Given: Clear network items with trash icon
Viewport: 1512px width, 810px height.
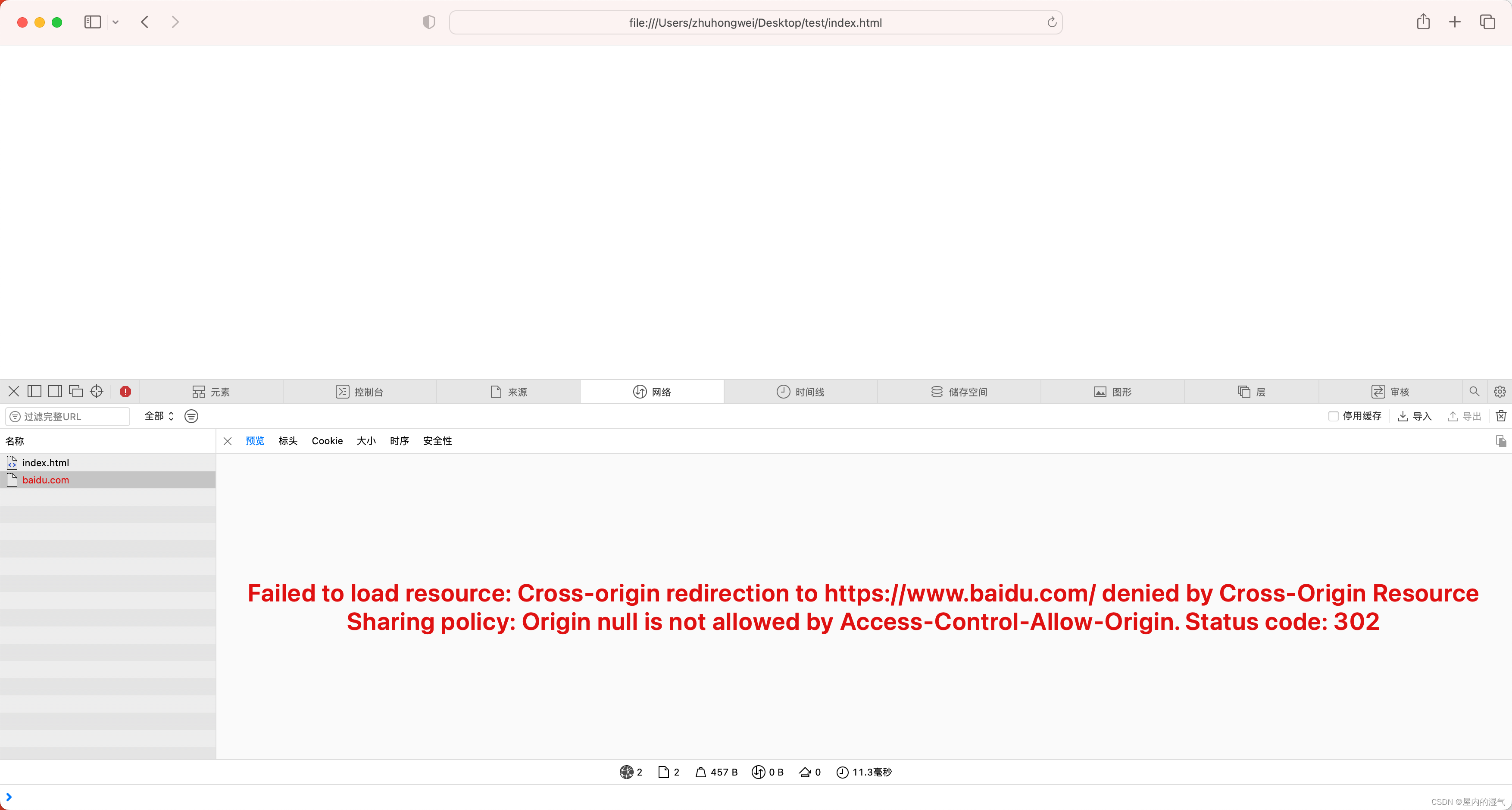Looking at the screenshot, I should pos(1501,416).
